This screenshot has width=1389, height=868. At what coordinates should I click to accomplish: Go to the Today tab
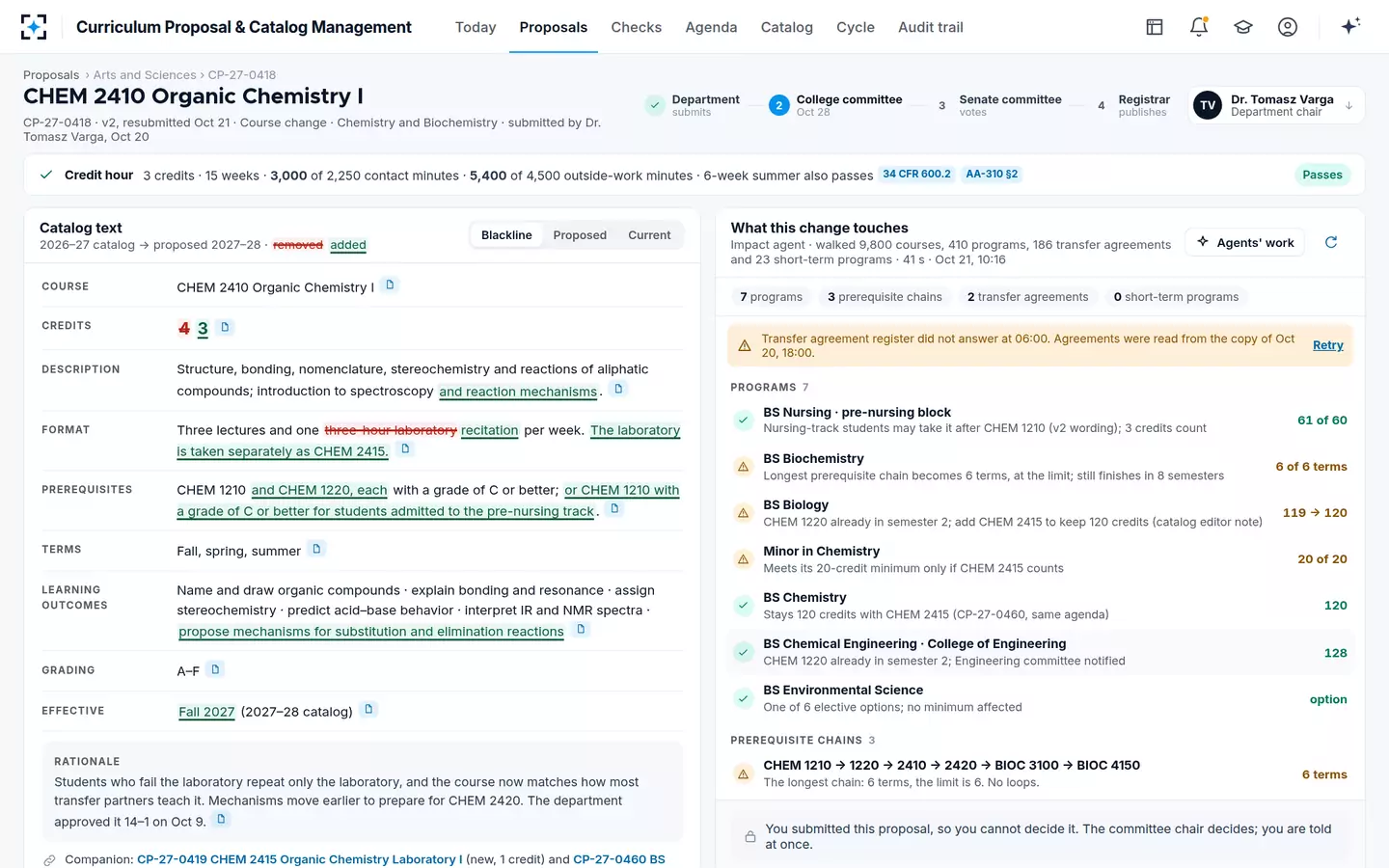(x=476, y=27)
